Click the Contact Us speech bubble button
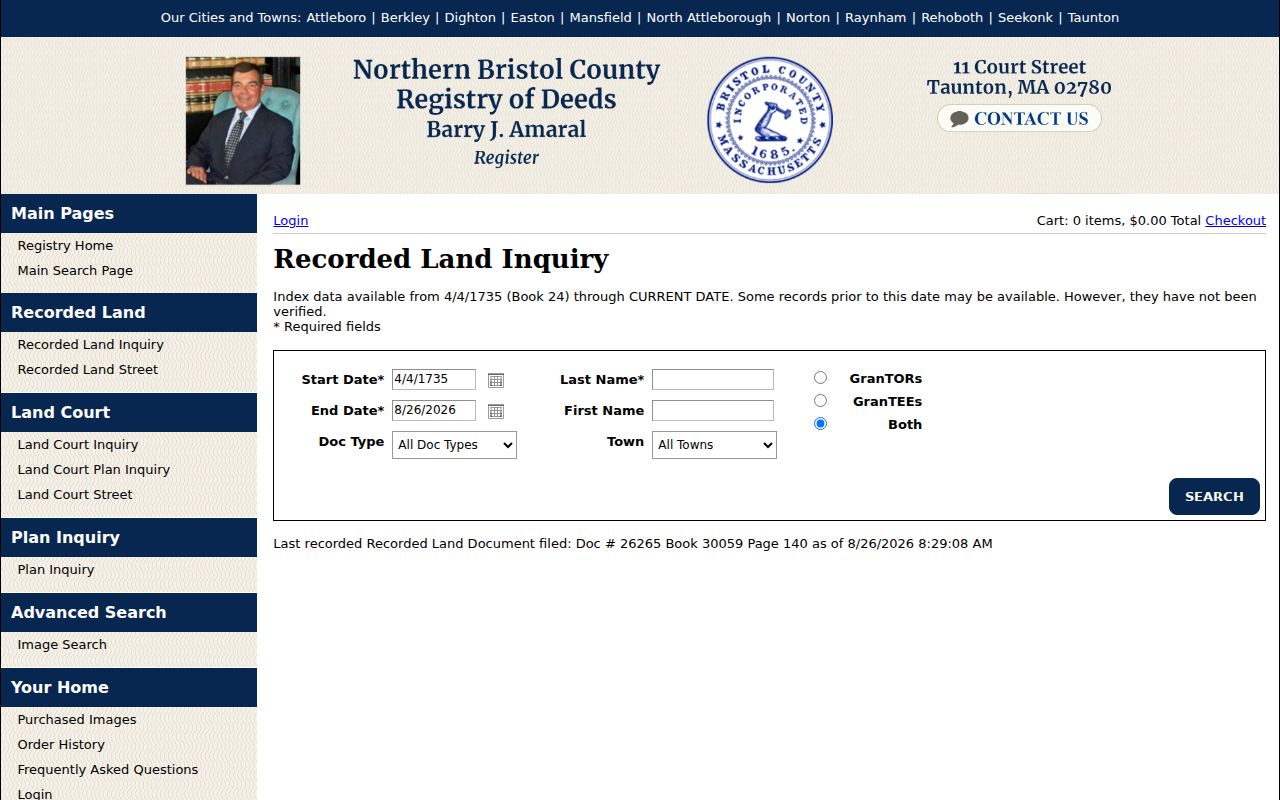This screenshot has width=1280, height=800. point(1019,119)
